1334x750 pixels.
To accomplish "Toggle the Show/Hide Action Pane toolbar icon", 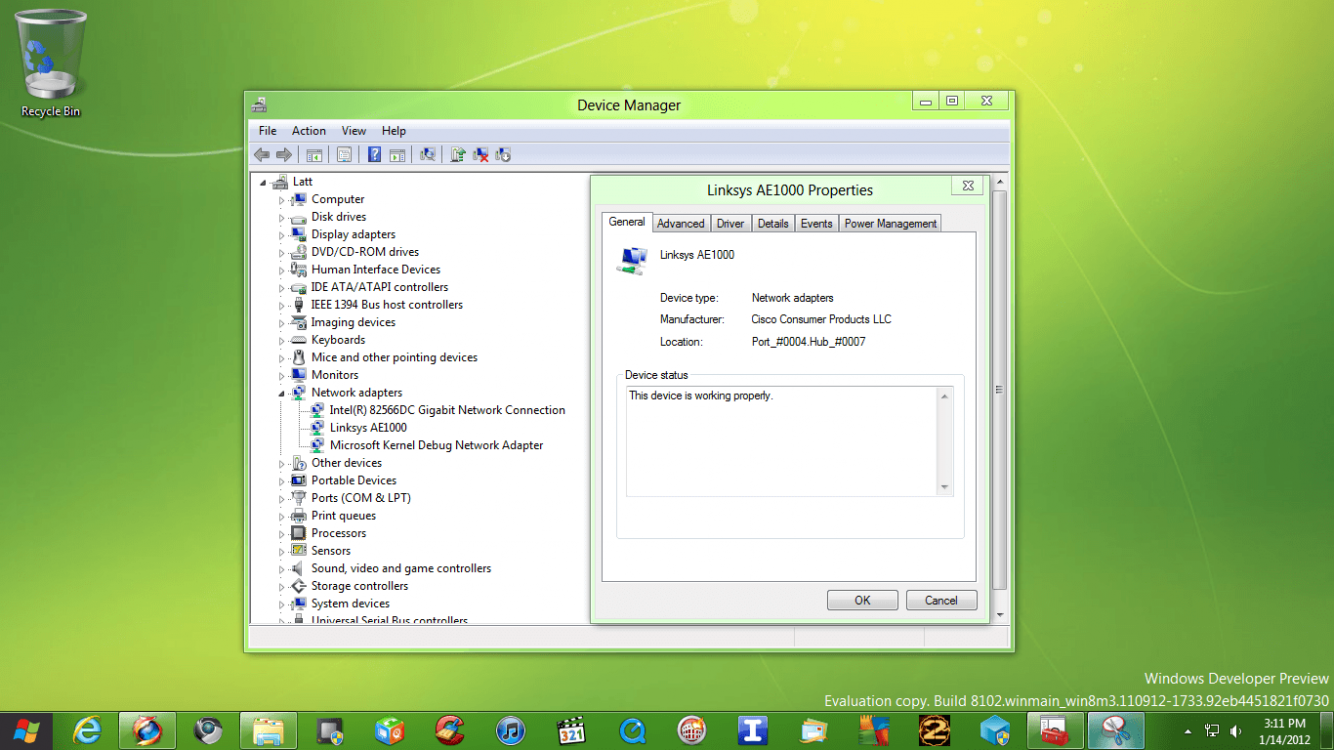I will point(397,155).
